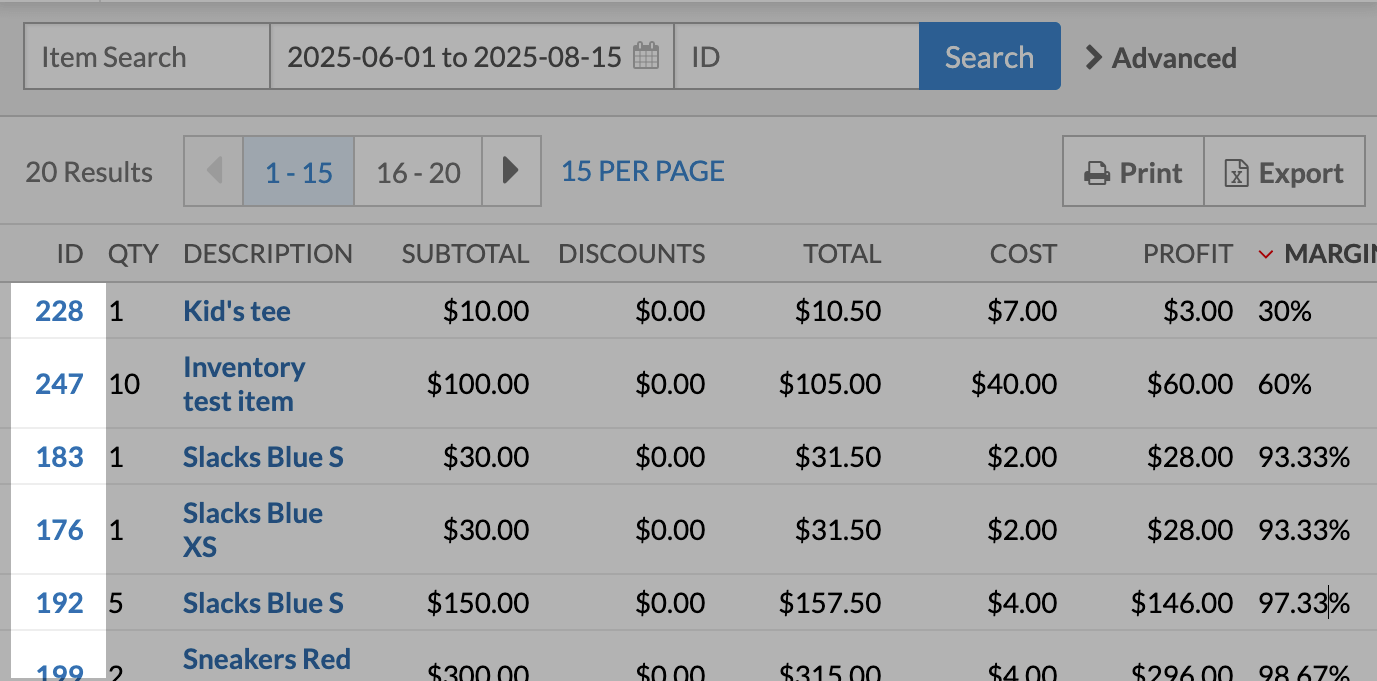The image size is (1377, 681).
Task: Open the date range 2025-06-01 to 2025-08-15 field
Action: 455,57
